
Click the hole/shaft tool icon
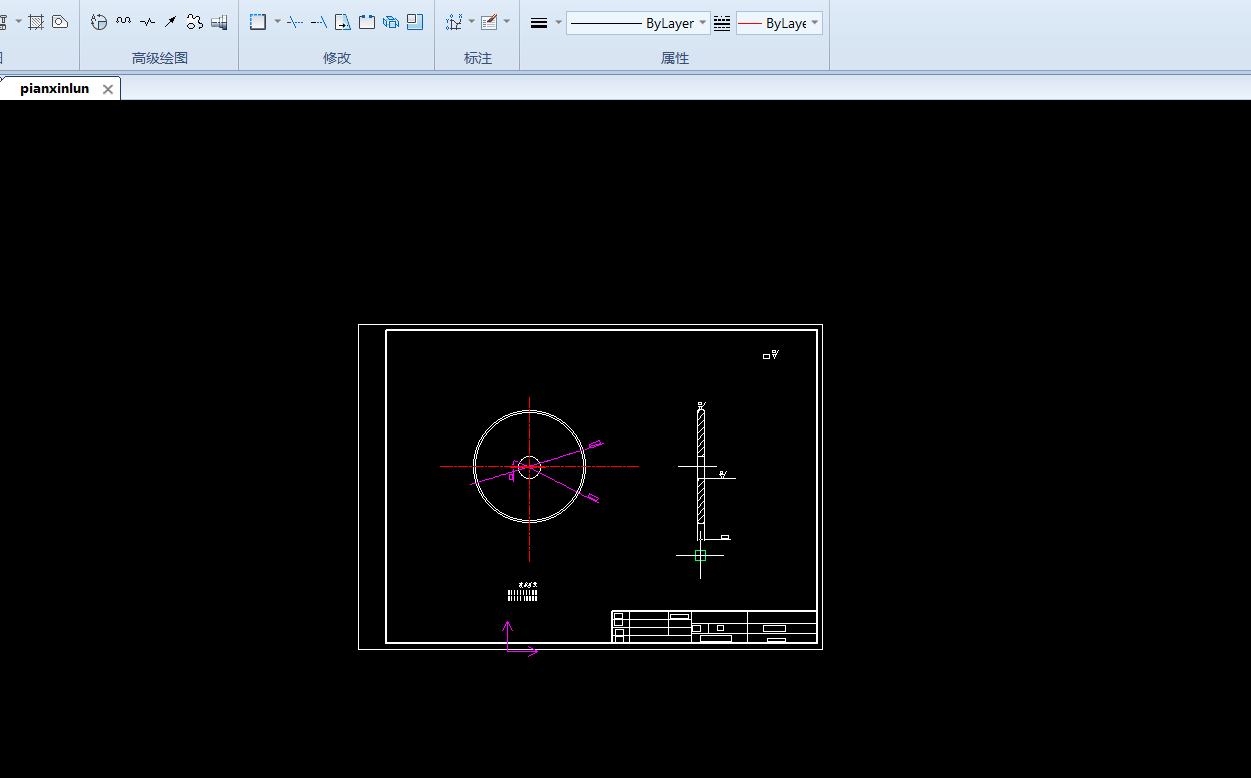[x=219, y=22]
